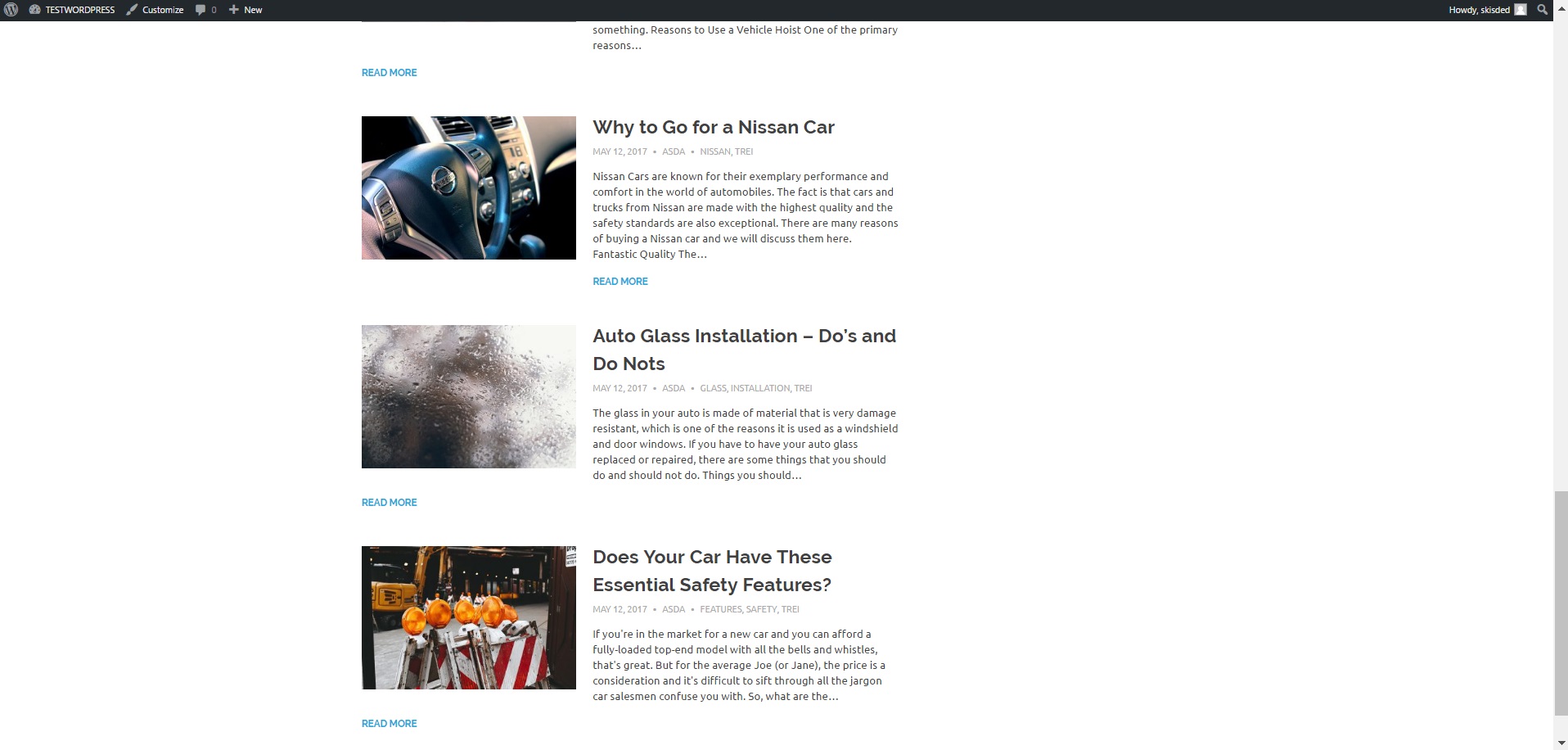Click the dashboard gauge icon beside TESTWORDPRESS
This screenshot has height=750, width=1568.
[x=34, y=10]
